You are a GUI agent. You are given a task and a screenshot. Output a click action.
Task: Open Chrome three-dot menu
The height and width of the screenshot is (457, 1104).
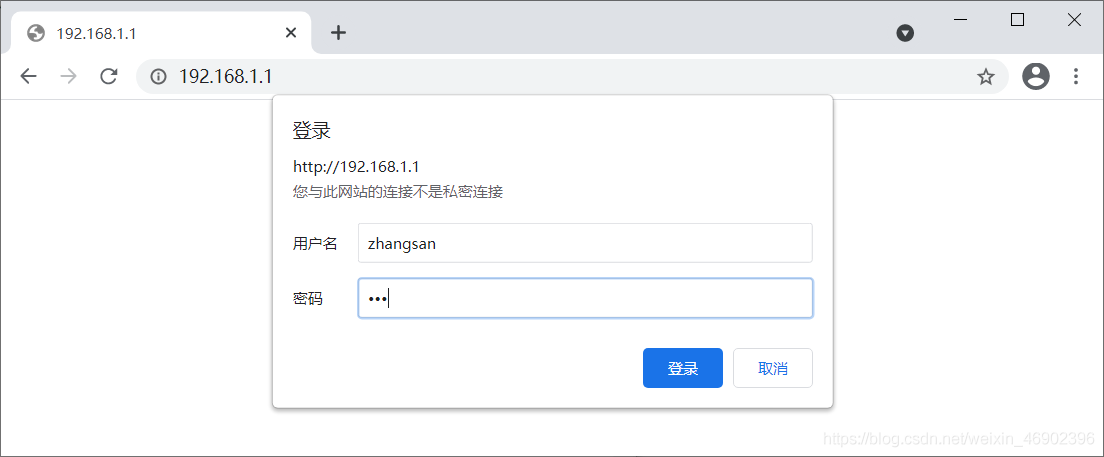click(x=1075, y=76)
